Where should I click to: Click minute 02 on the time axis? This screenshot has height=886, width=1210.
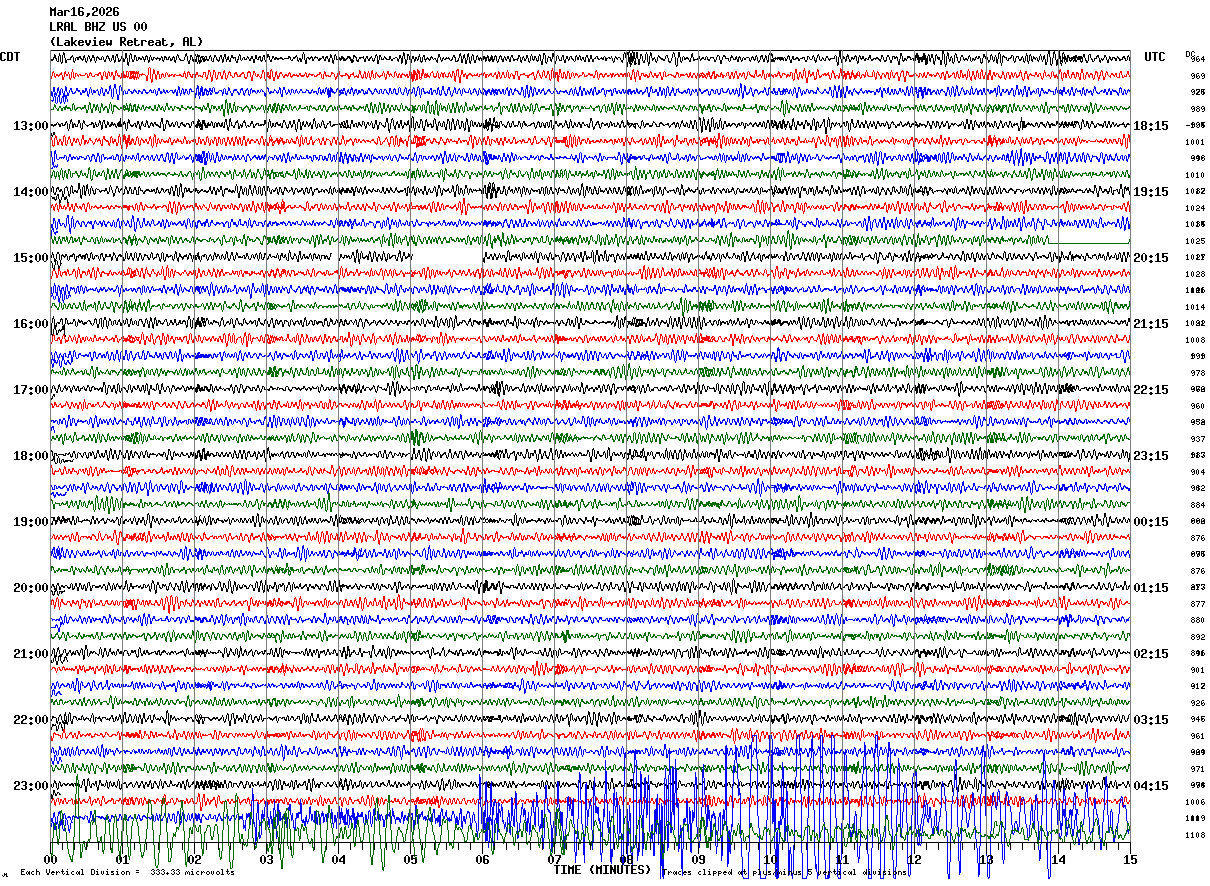point(194,860)
